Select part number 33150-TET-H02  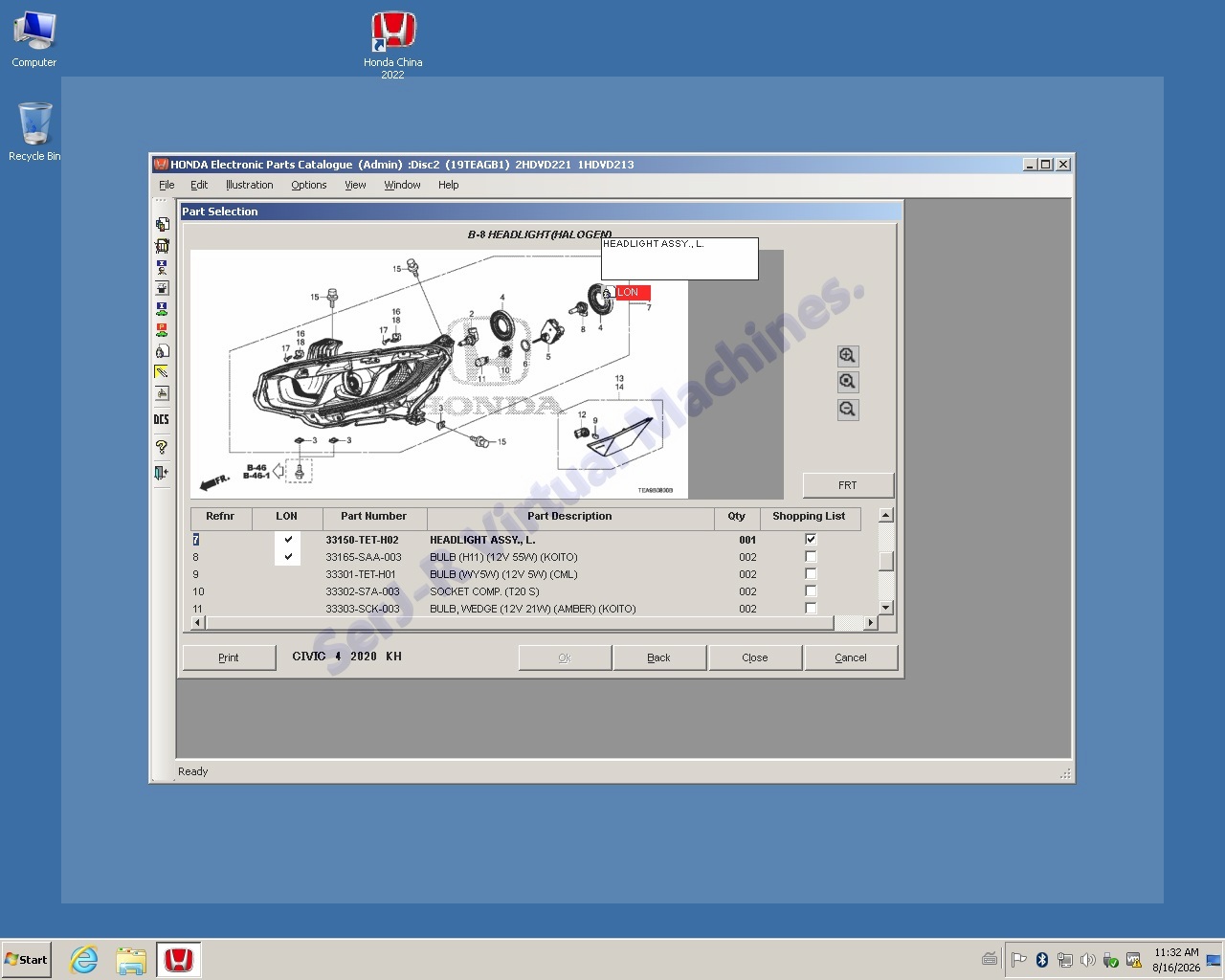click(x=362, y=540)
